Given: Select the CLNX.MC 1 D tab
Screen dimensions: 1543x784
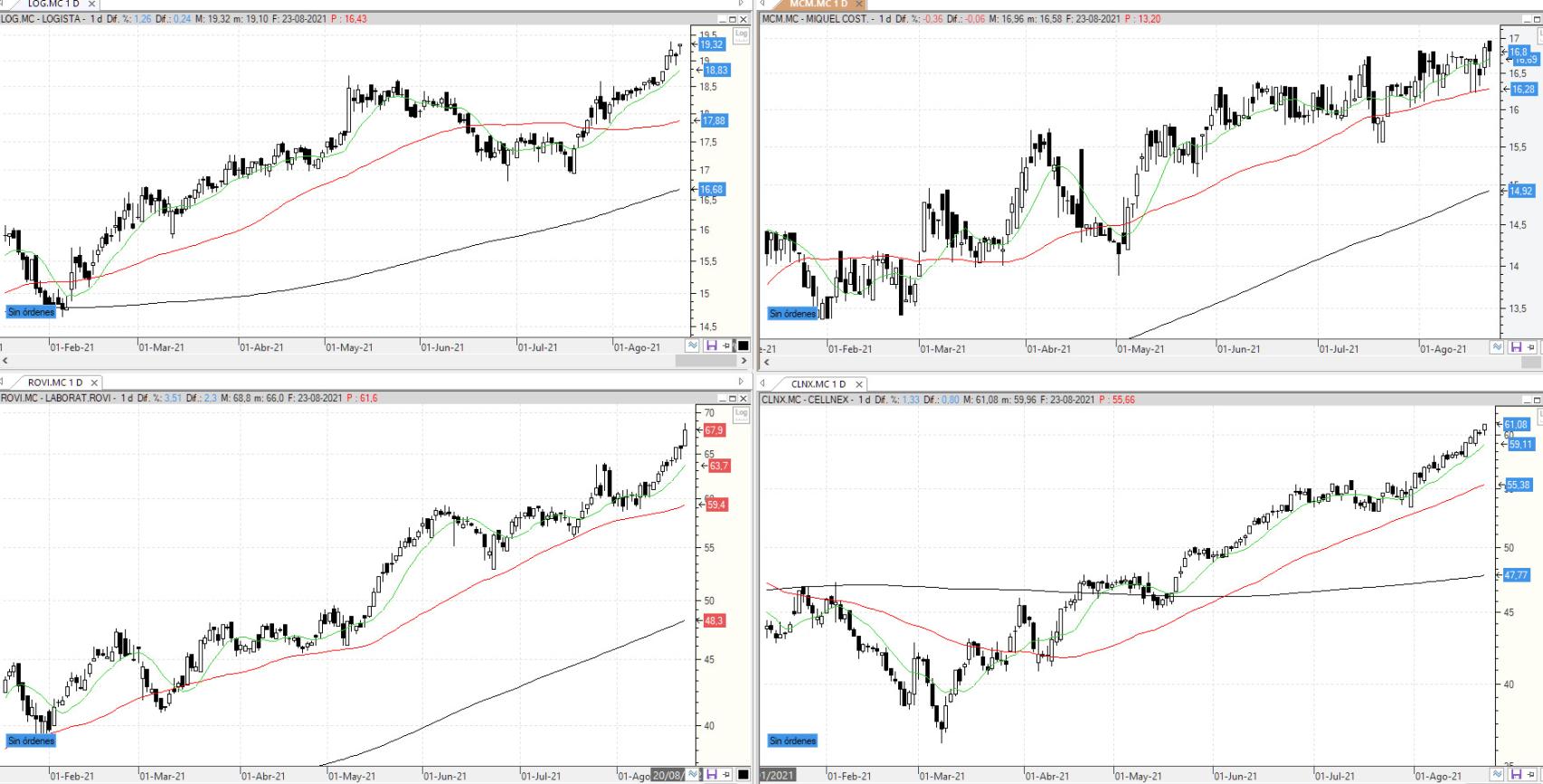Looking at the screenshot, I should [x=818, y=383].
